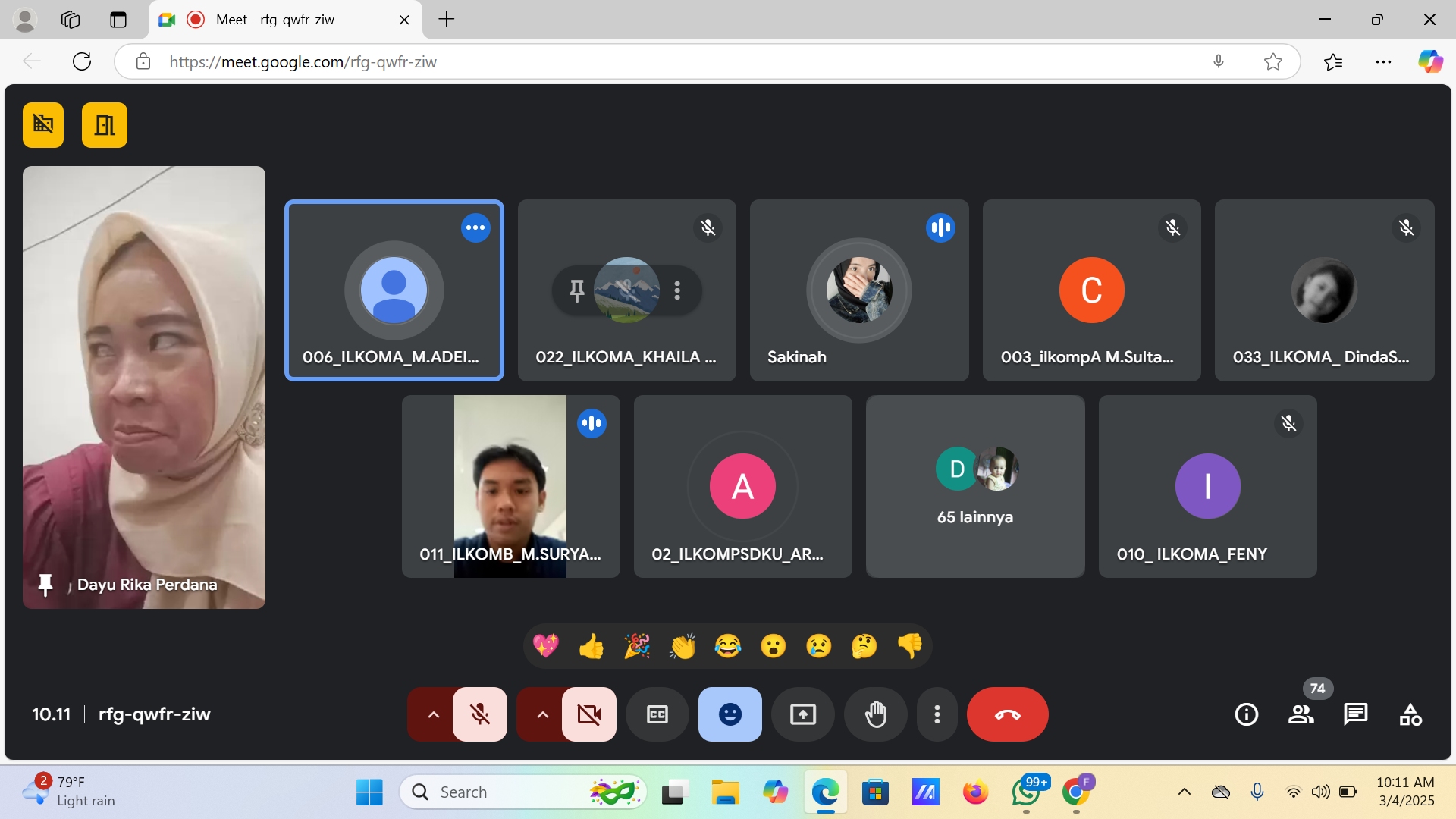This screenshot has width=1456, height=819.
Task: Click the Raise hand button
Action: tap(875, 714)
